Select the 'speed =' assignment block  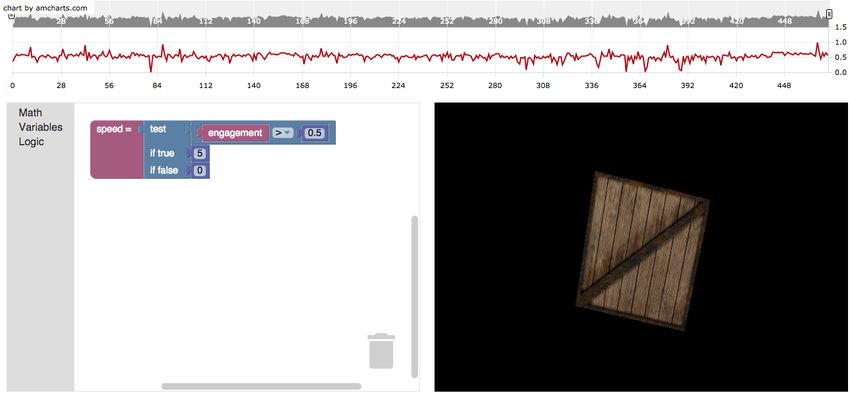[115, 150]
